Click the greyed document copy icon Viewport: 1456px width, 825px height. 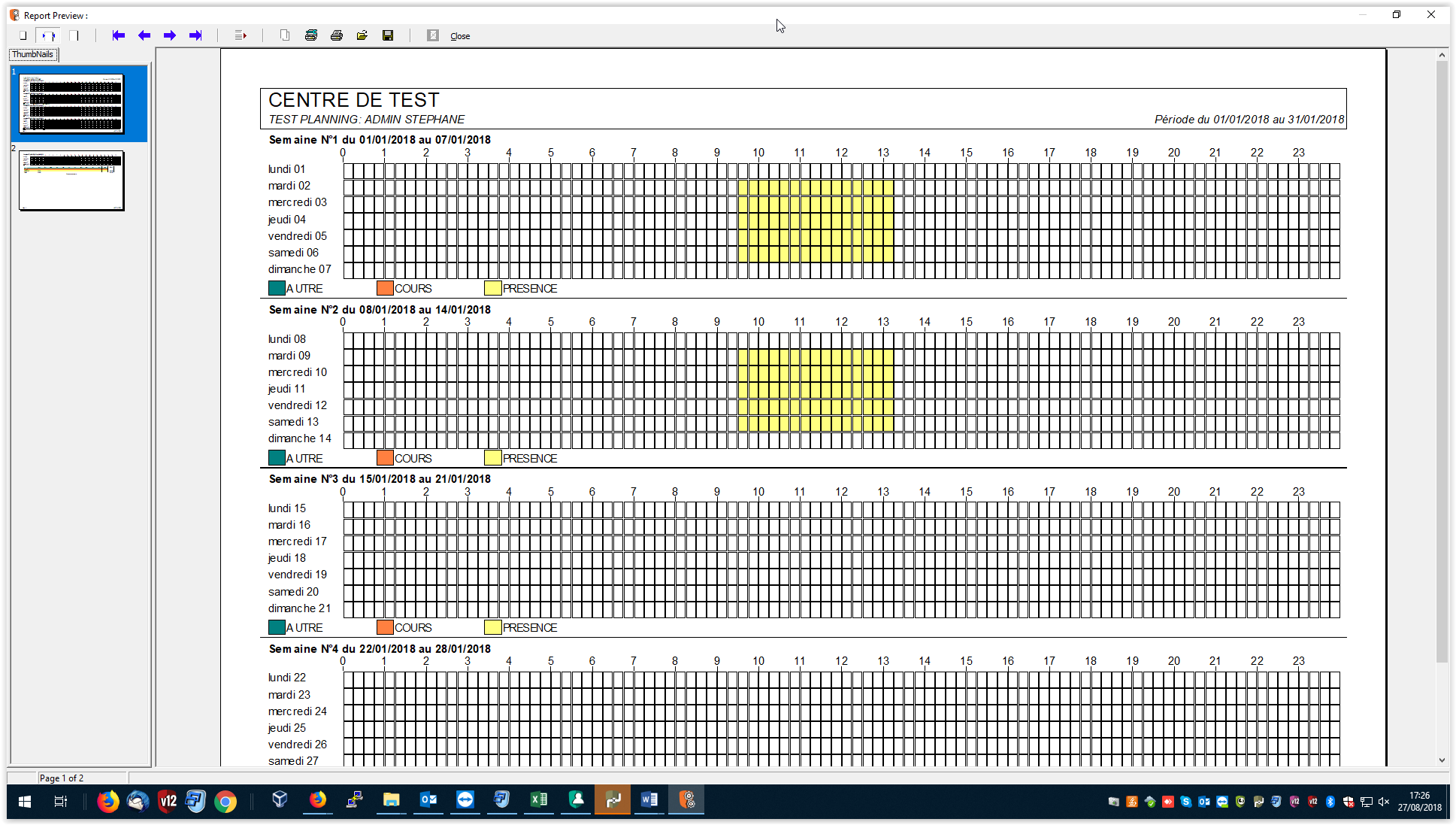285,35
